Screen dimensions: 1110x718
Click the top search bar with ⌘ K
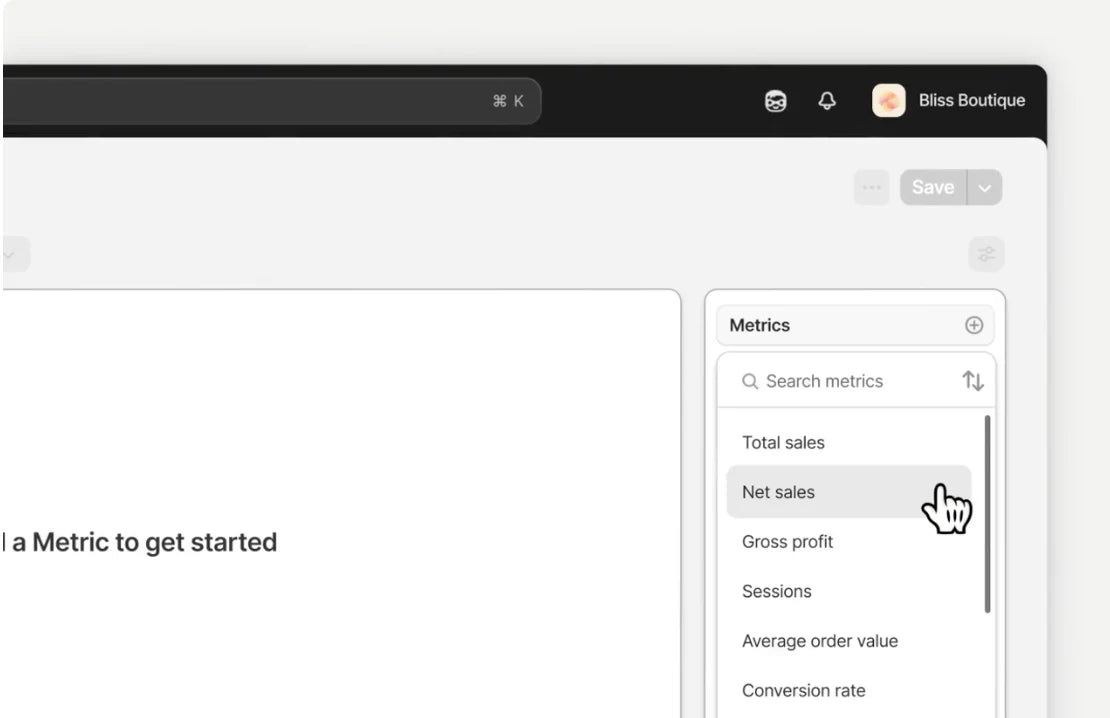click(x=270, y=101)
